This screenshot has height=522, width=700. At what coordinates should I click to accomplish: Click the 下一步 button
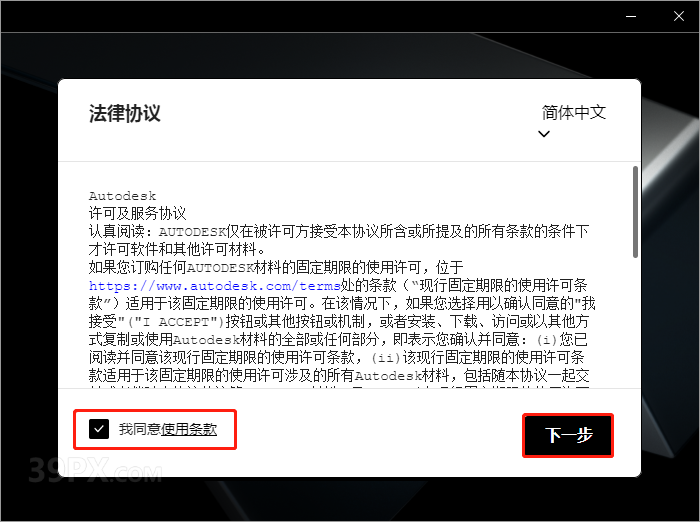(x=568, y=435)
